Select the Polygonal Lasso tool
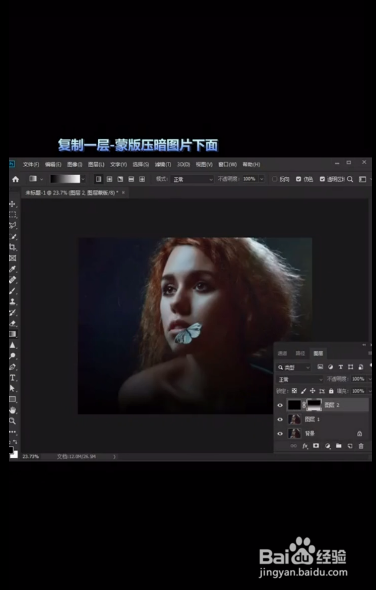 click(13, 226)
